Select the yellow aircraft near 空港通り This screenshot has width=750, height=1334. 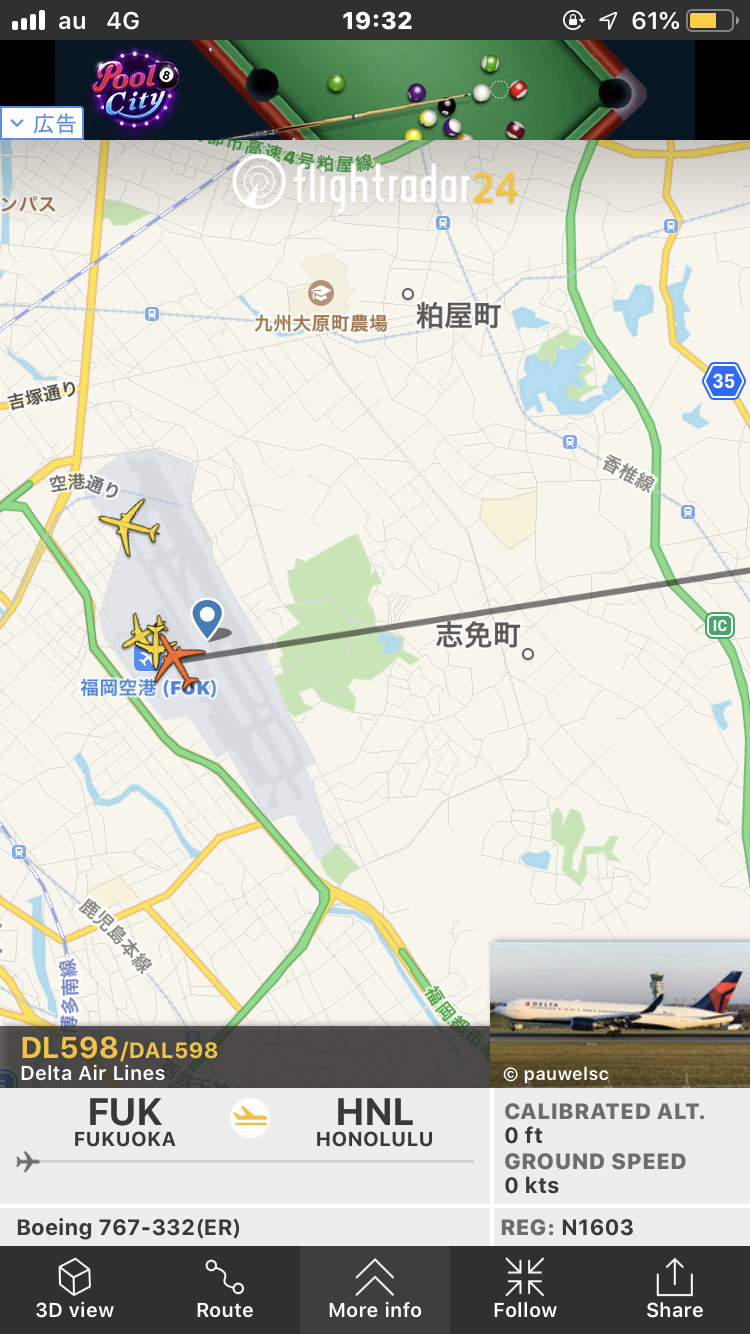coord(129,526)
